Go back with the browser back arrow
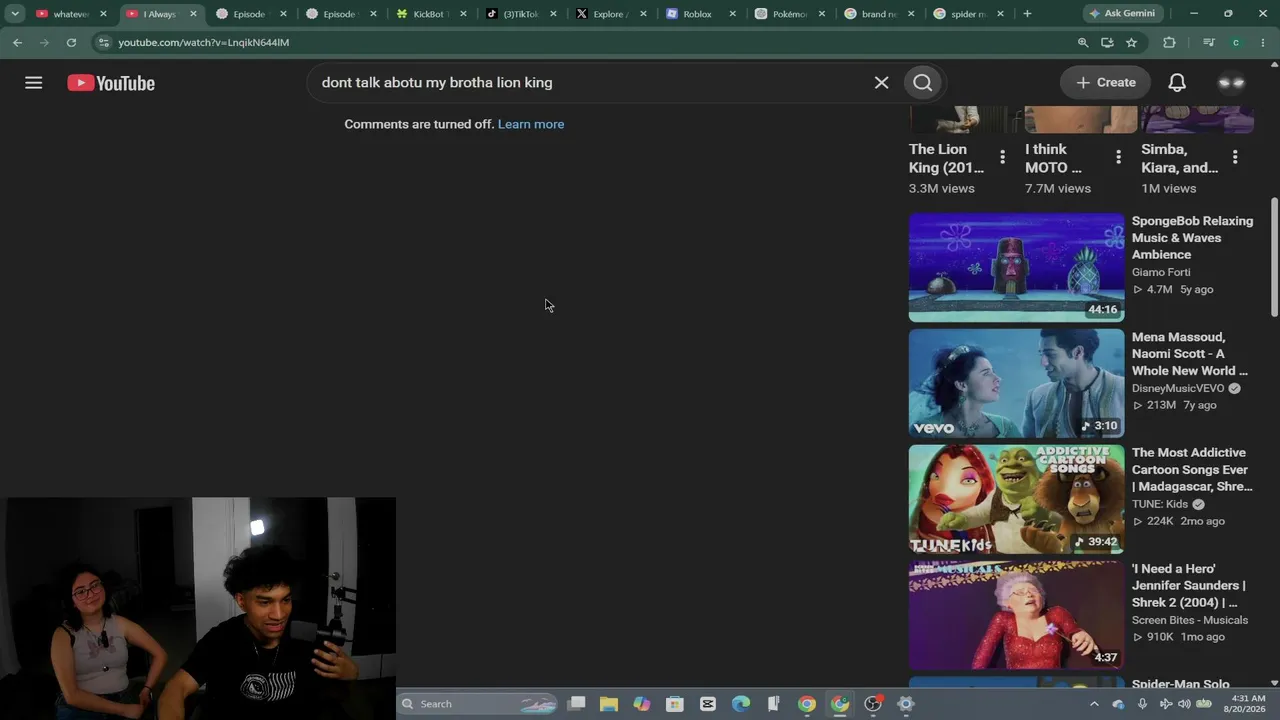Image resolution: width=1280 pixels, height=720 pixels. click(x=18, y=43)
